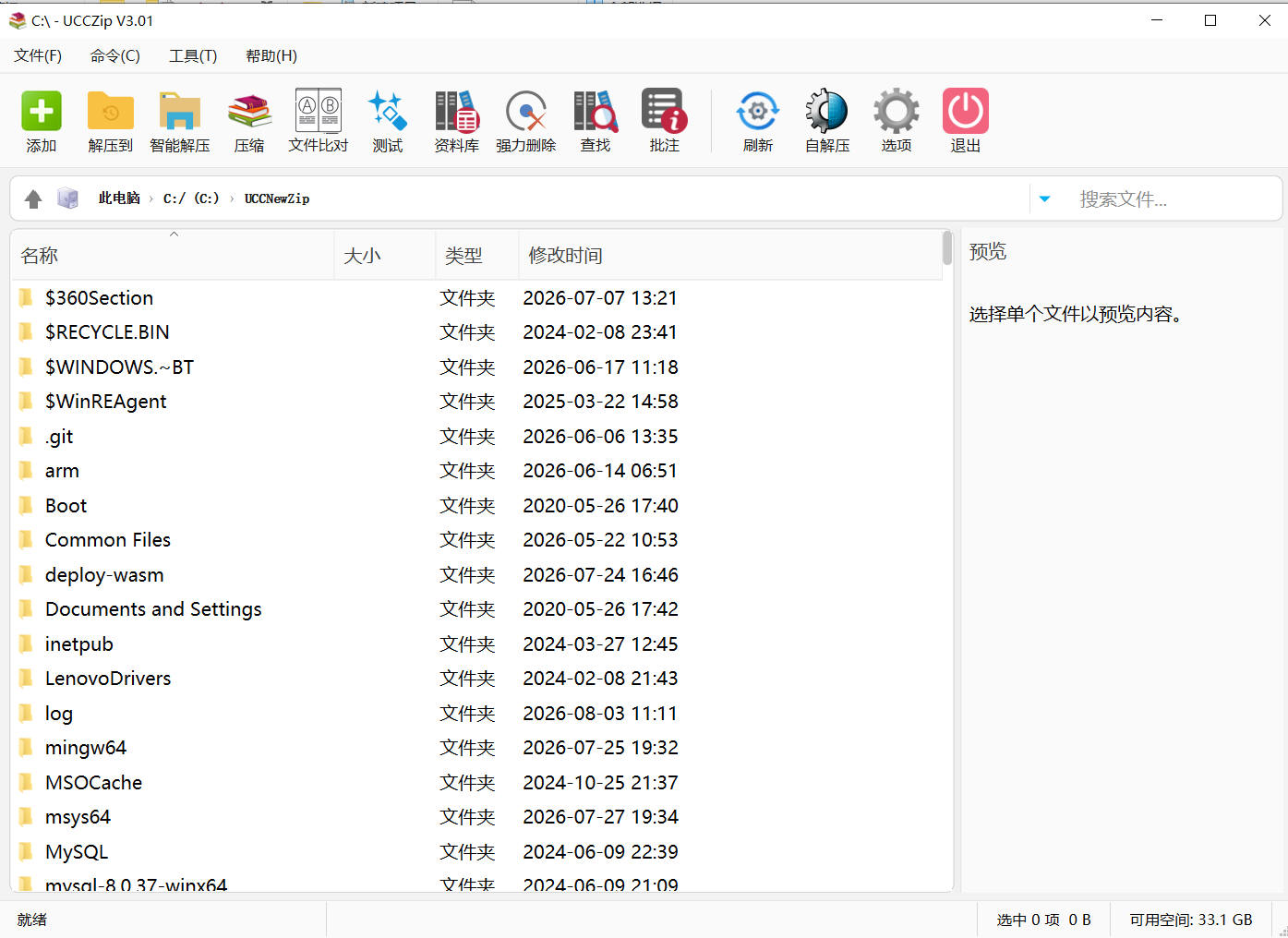Click 可用空间: 33.1 GB status entry
Viewport: 1288px width, 938px height.
click(1191, 920)
